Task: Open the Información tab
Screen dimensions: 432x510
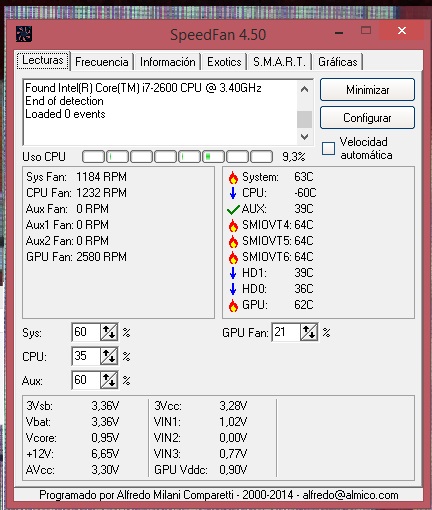Action: pyautogui.click(x=168, y=62)
